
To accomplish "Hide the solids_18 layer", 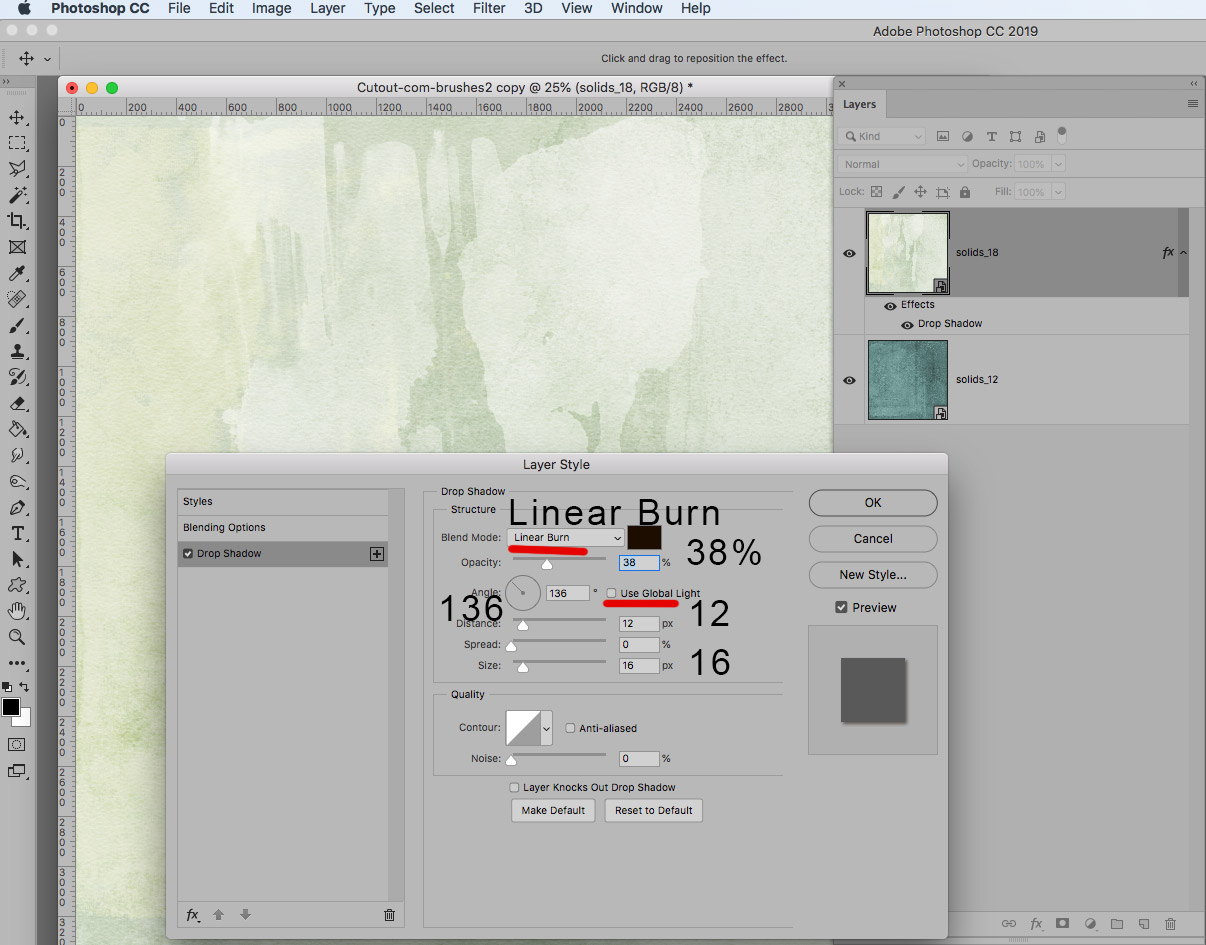I will click(x=849, y=254).
